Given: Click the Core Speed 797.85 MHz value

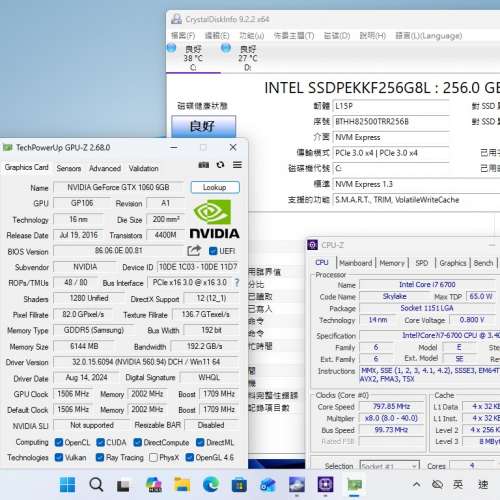Looking at the screenshot, I should pos(392,406).
